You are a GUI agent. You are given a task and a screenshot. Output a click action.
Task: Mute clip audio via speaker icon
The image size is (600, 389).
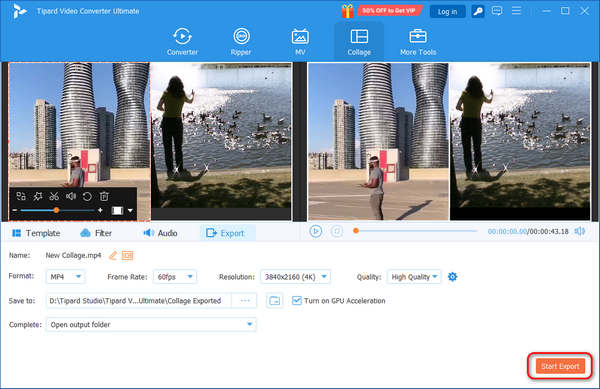(71, 196)
